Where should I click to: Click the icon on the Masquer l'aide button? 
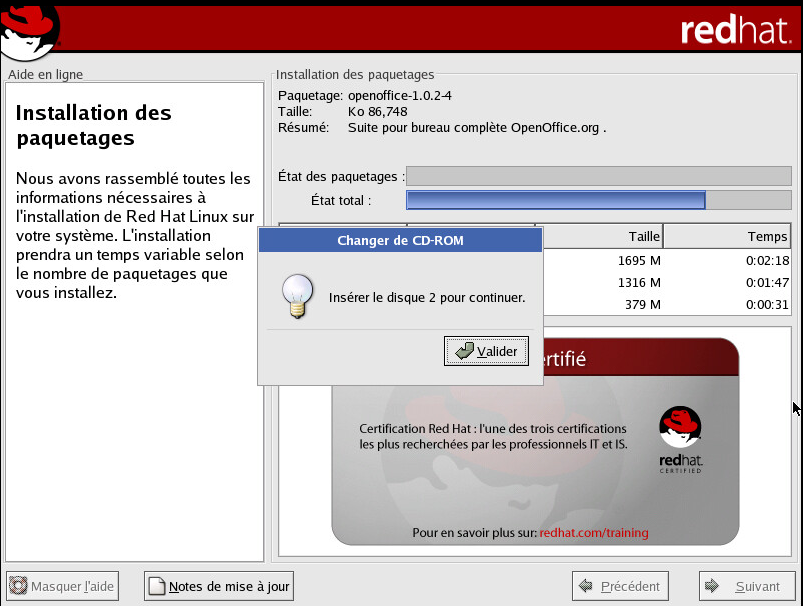point(19,586)
